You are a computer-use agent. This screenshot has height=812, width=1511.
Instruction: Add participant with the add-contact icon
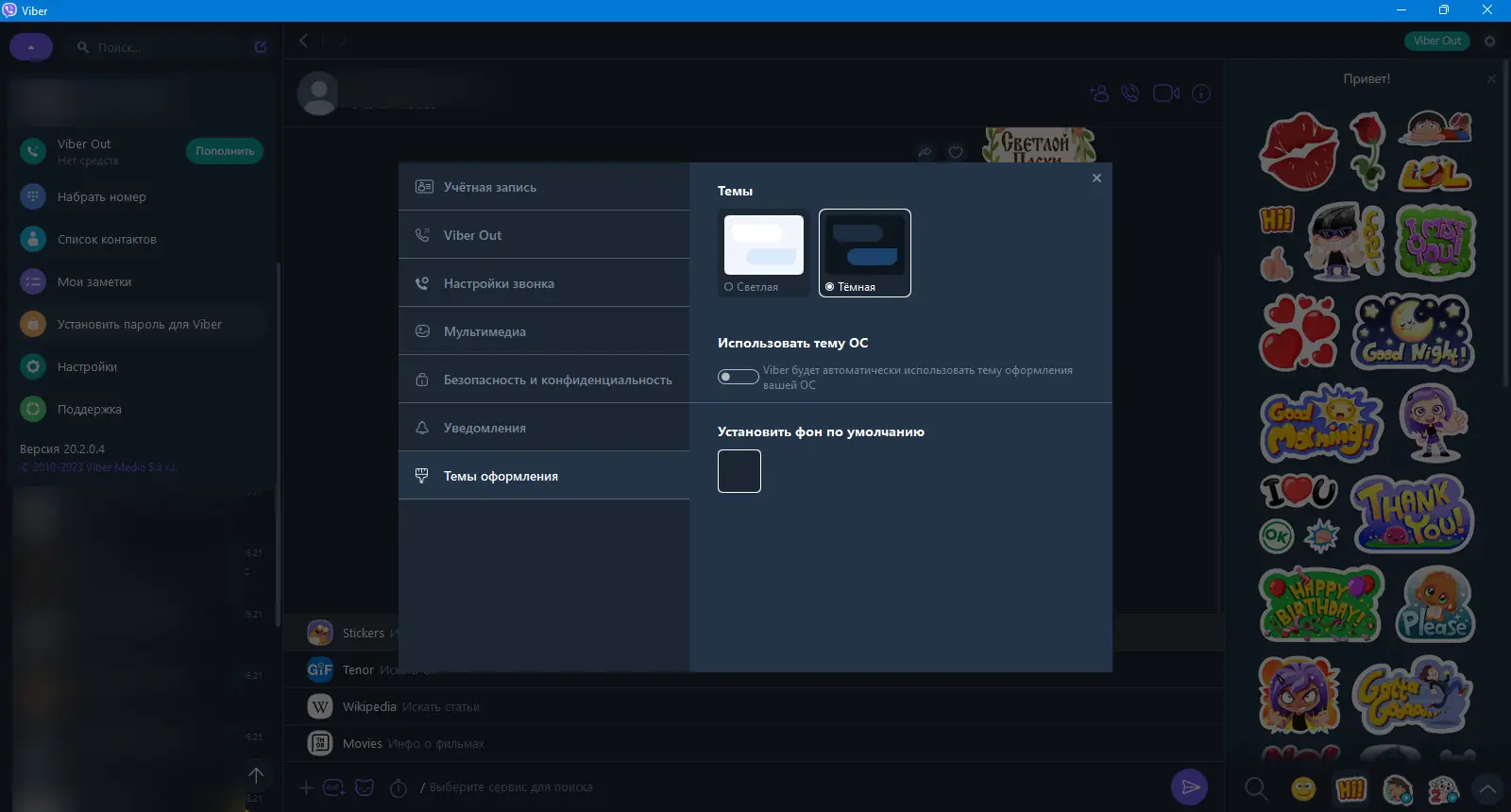click(1098, 93)
